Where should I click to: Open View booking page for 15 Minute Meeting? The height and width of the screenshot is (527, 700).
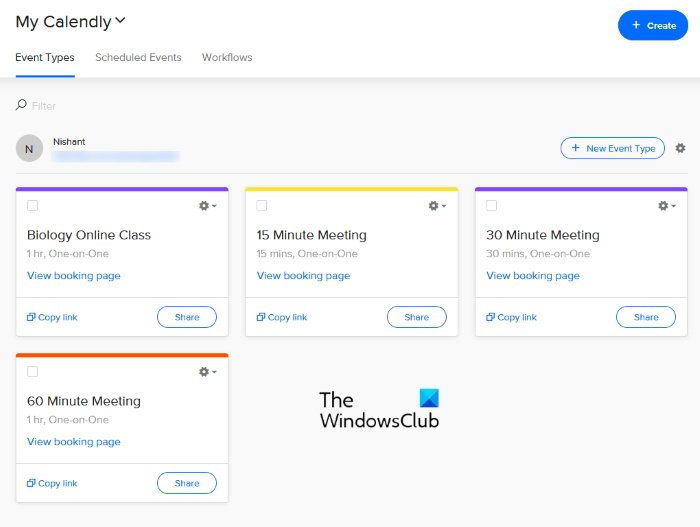tap(303, 276)
